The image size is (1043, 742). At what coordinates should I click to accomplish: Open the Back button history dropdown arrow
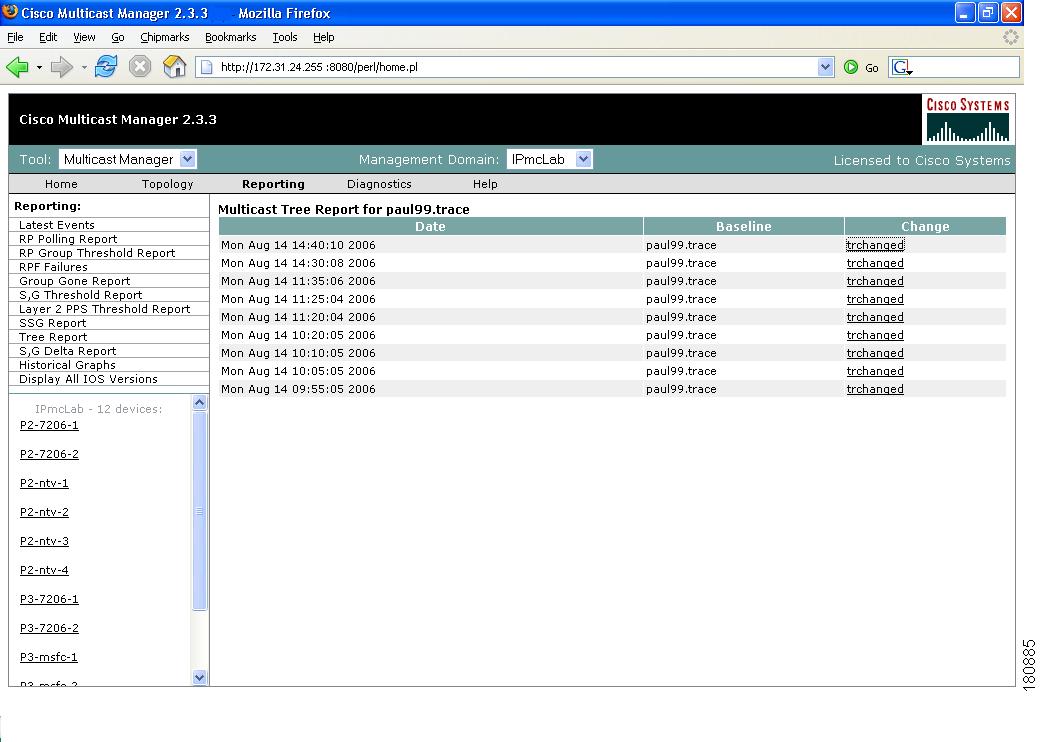click(x=39, y=67)
